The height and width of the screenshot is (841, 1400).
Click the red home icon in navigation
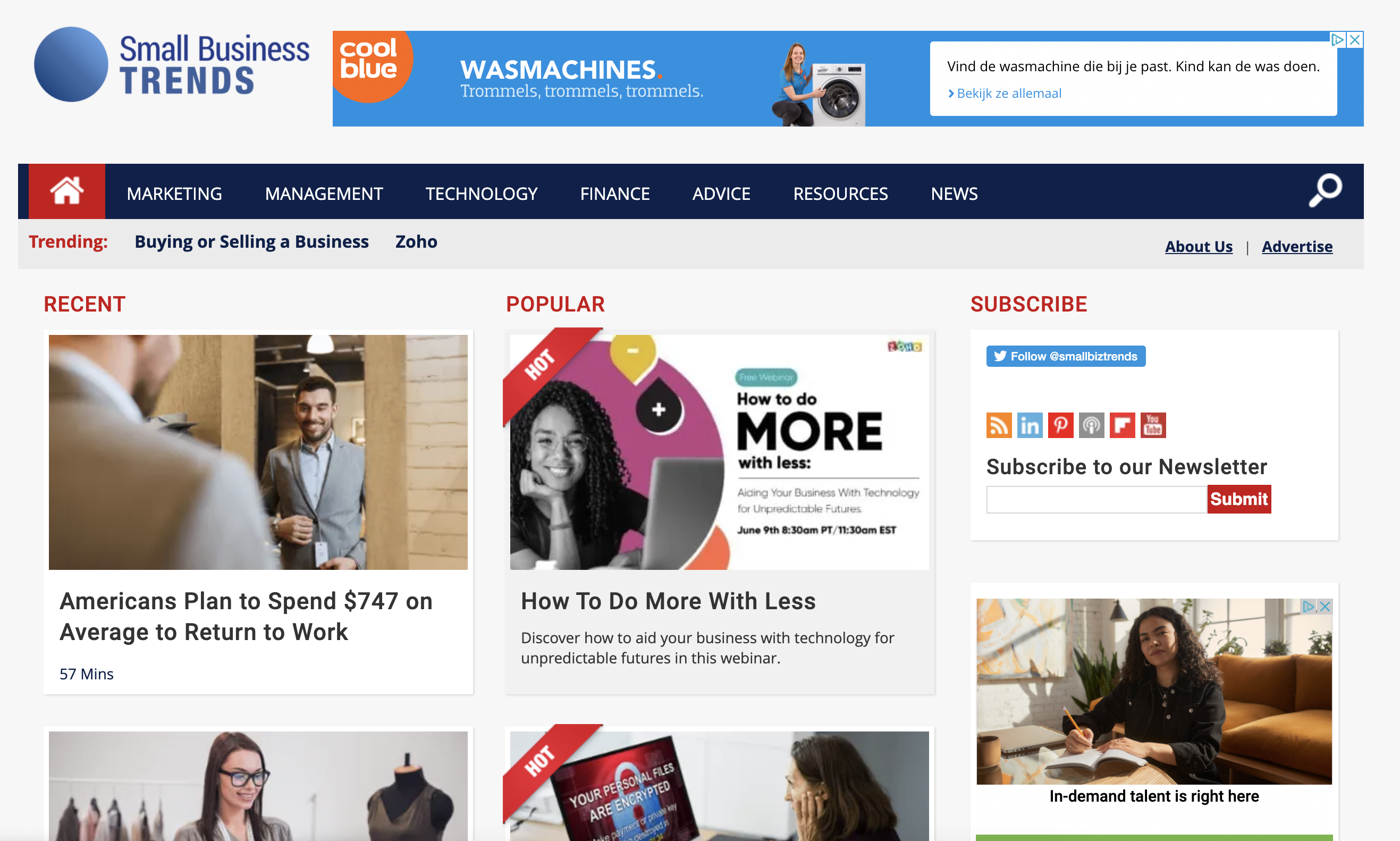[67, 191]
